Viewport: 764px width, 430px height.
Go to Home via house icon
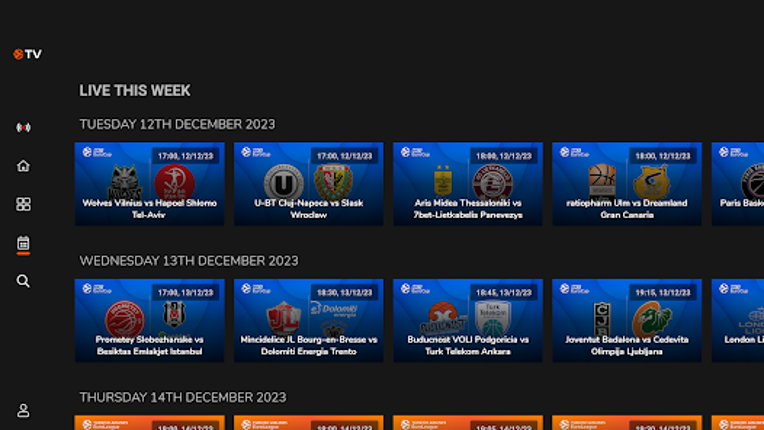pyautogui.click(x=23, y=166)
